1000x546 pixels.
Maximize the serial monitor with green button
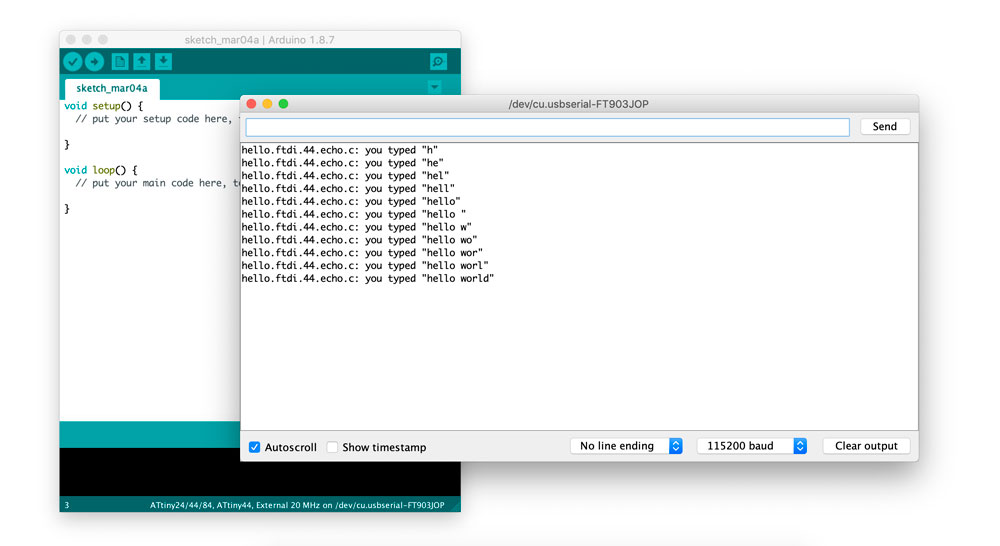[283, 104]
